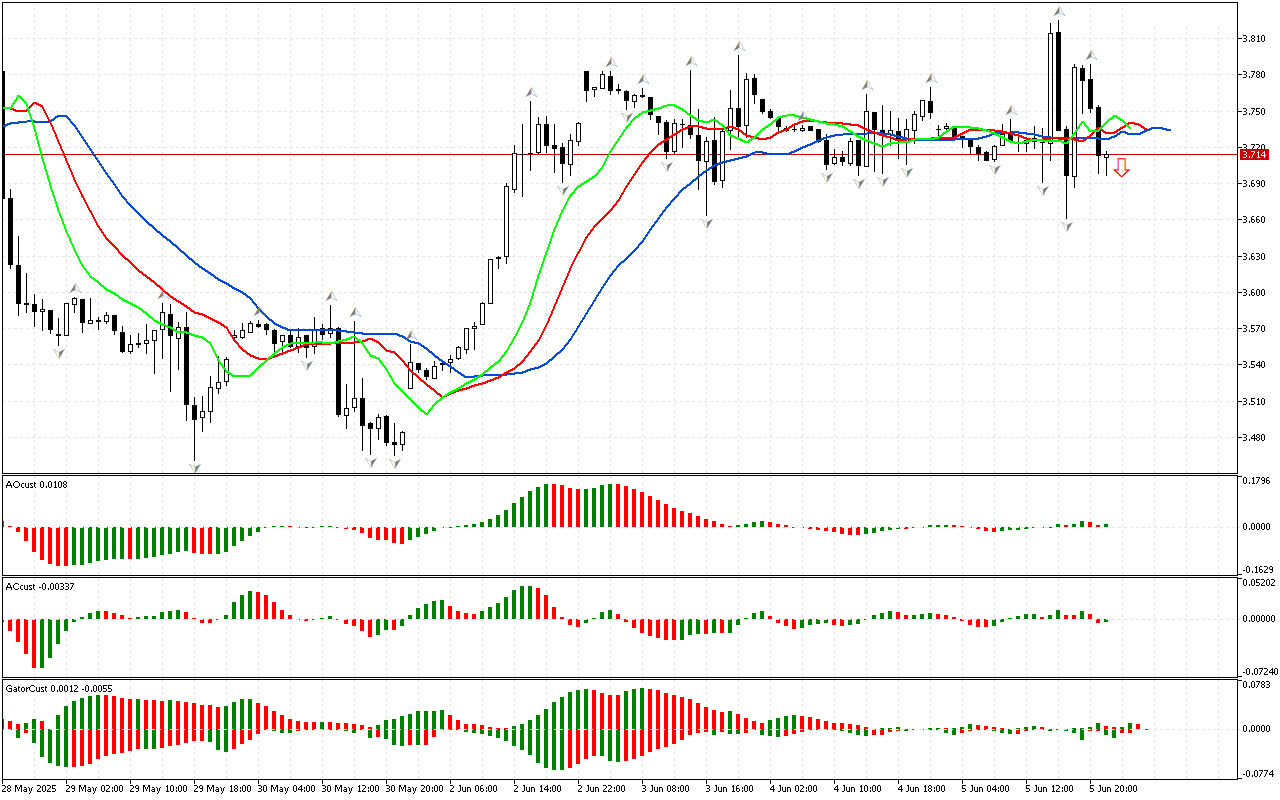This screenshot has height=800, width=1280.
Task: Click the up fractal above the 3 Jun 16:00 high
Action: [738, 46]
